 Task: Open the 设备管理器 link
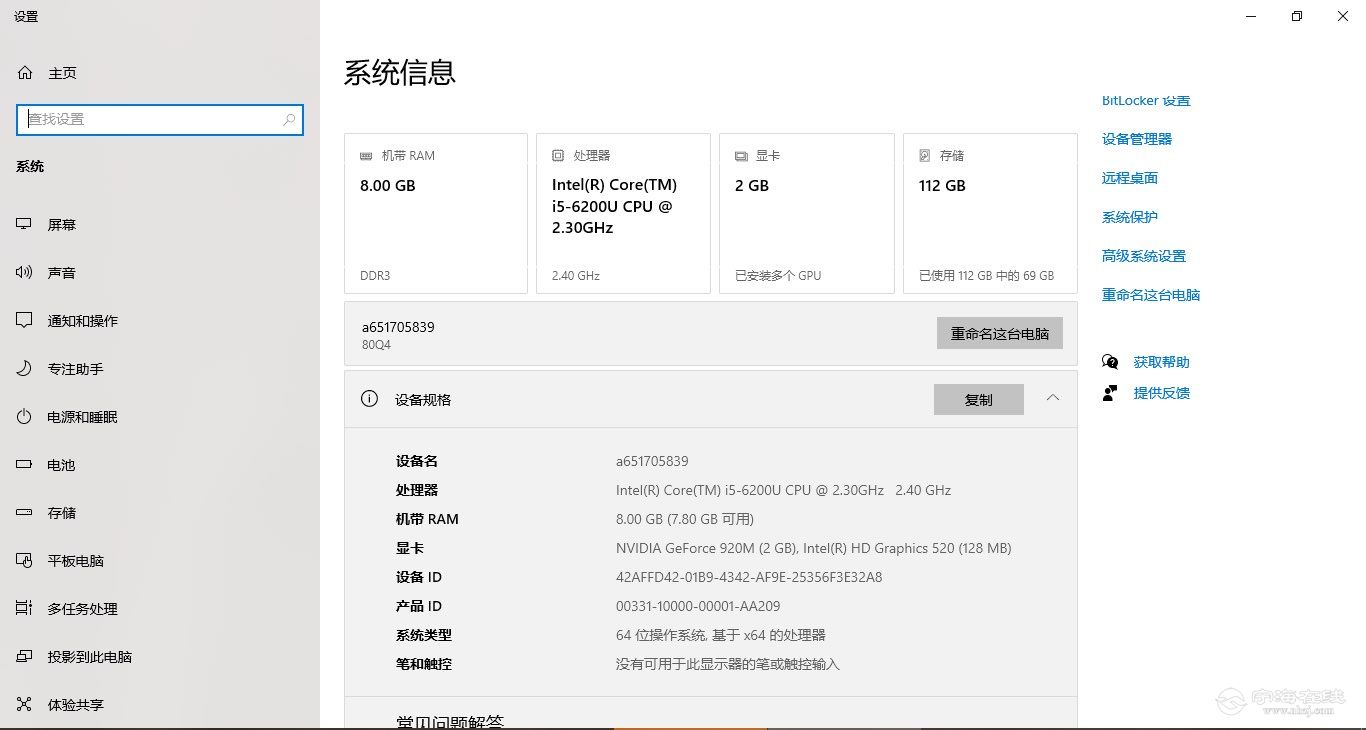click(1136, 139)
